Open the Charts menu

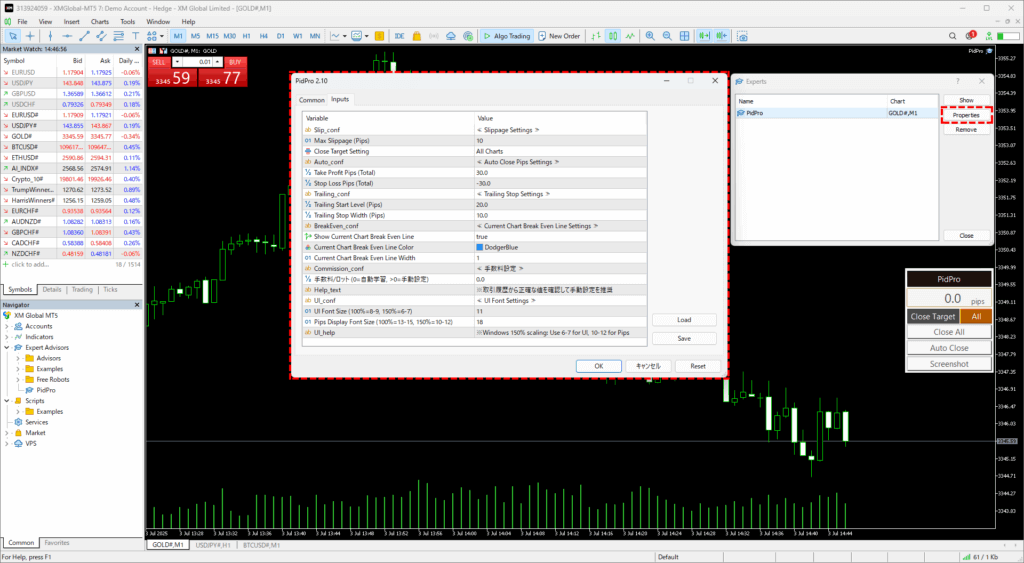pyautogui.click(x=99, y=22)
